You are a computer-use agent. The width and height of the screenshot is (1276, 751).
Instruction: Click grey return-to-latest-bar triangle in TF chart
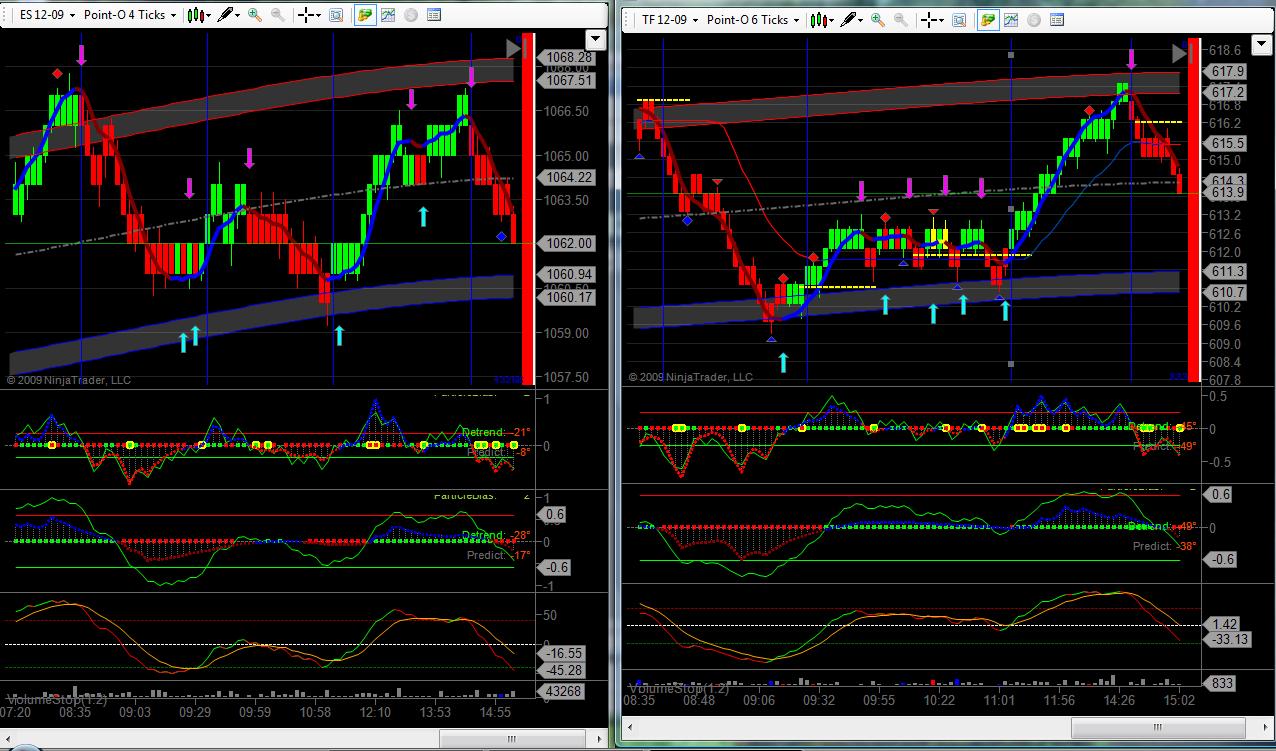click(1178, 53)
